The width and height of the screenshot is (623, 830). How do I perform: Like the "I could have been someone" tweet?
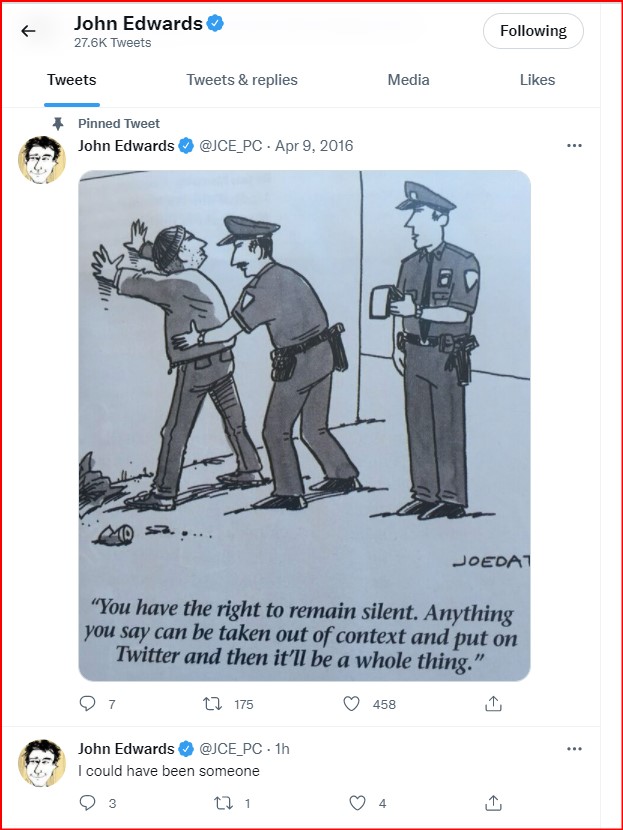pyautogui.click(x=358, y=802)
